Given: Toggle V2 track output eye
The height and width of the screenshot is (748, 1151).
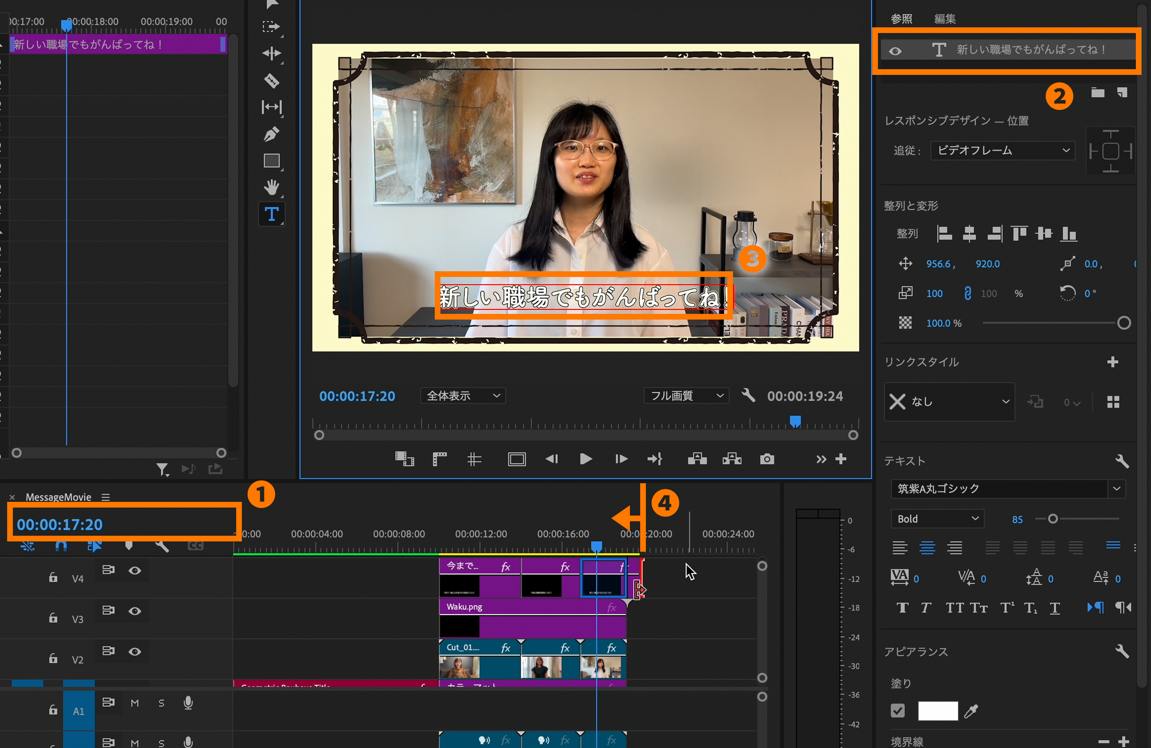Looking at the screenshot, I should (135, 651).
